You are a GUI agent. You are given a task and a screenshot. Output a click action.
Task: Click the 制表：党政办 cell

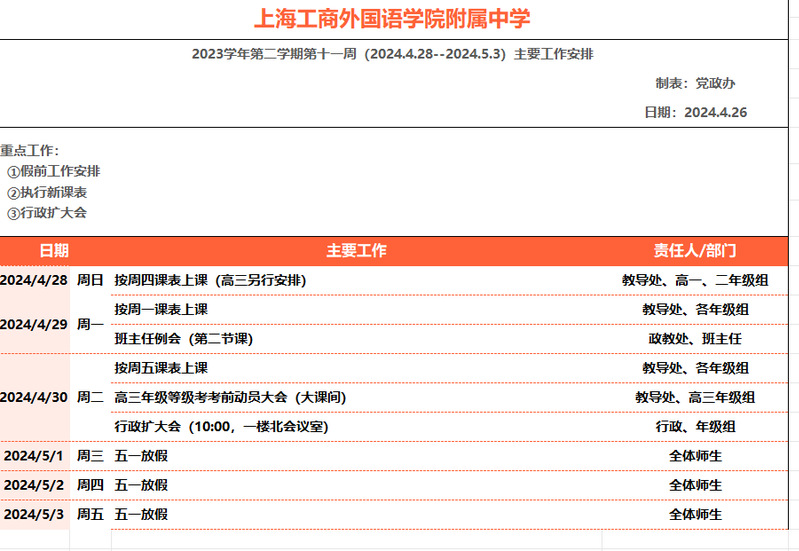click(x=695, y=83)
